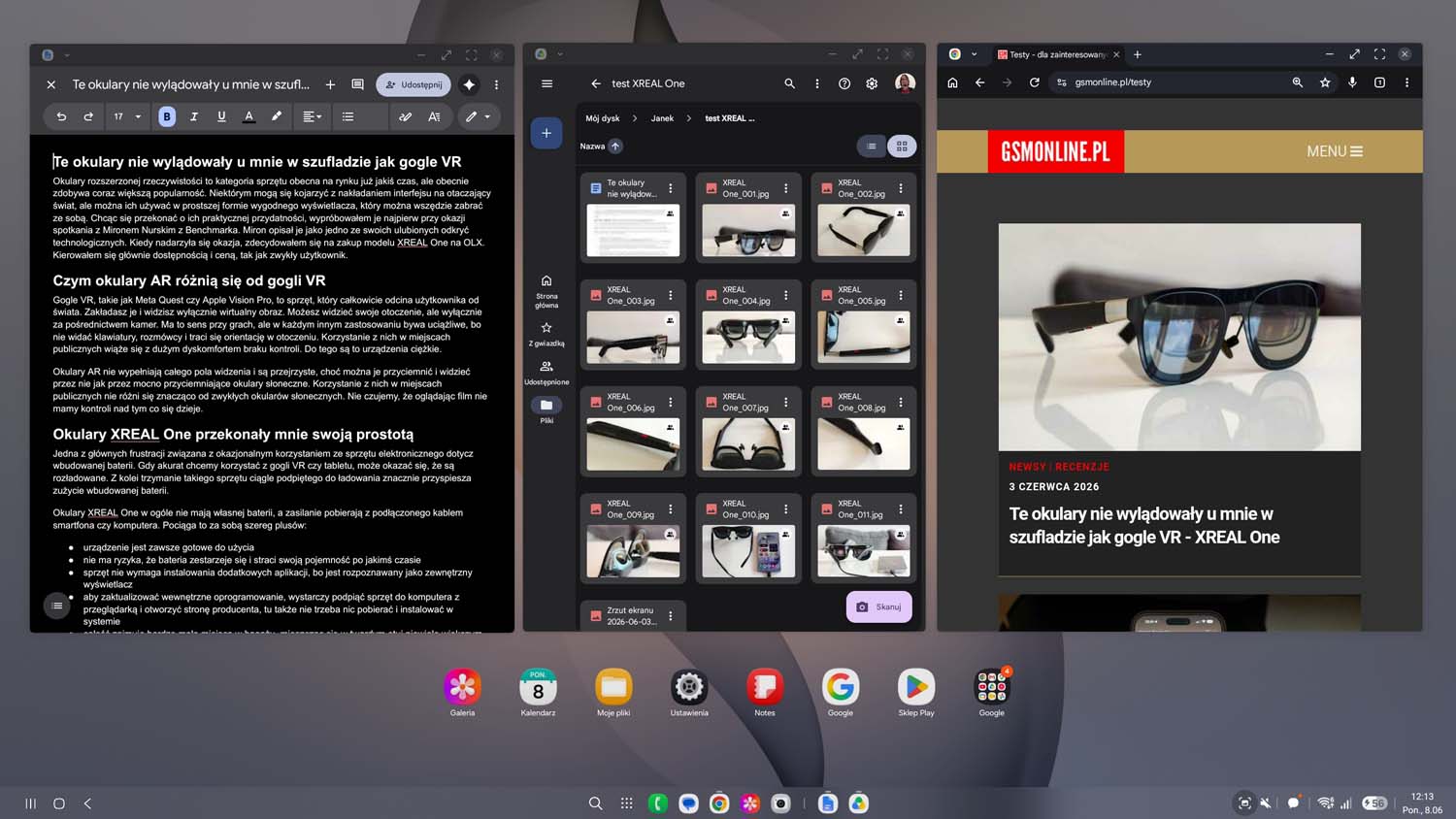Undo last edit in Docs toolbar
Viewport: 1456px width, 819px height.
point(61,116)
